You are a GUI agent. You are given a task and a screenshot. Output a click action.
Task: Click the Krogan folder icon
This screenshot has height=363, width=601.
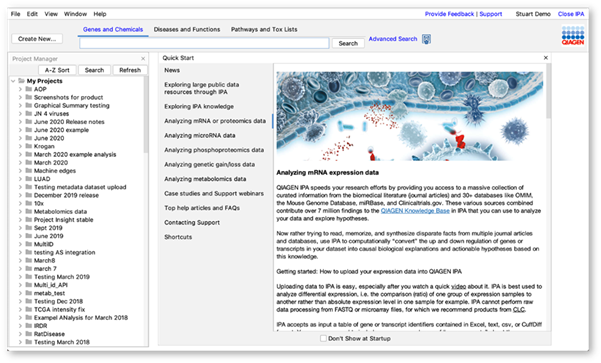(29, 146)
